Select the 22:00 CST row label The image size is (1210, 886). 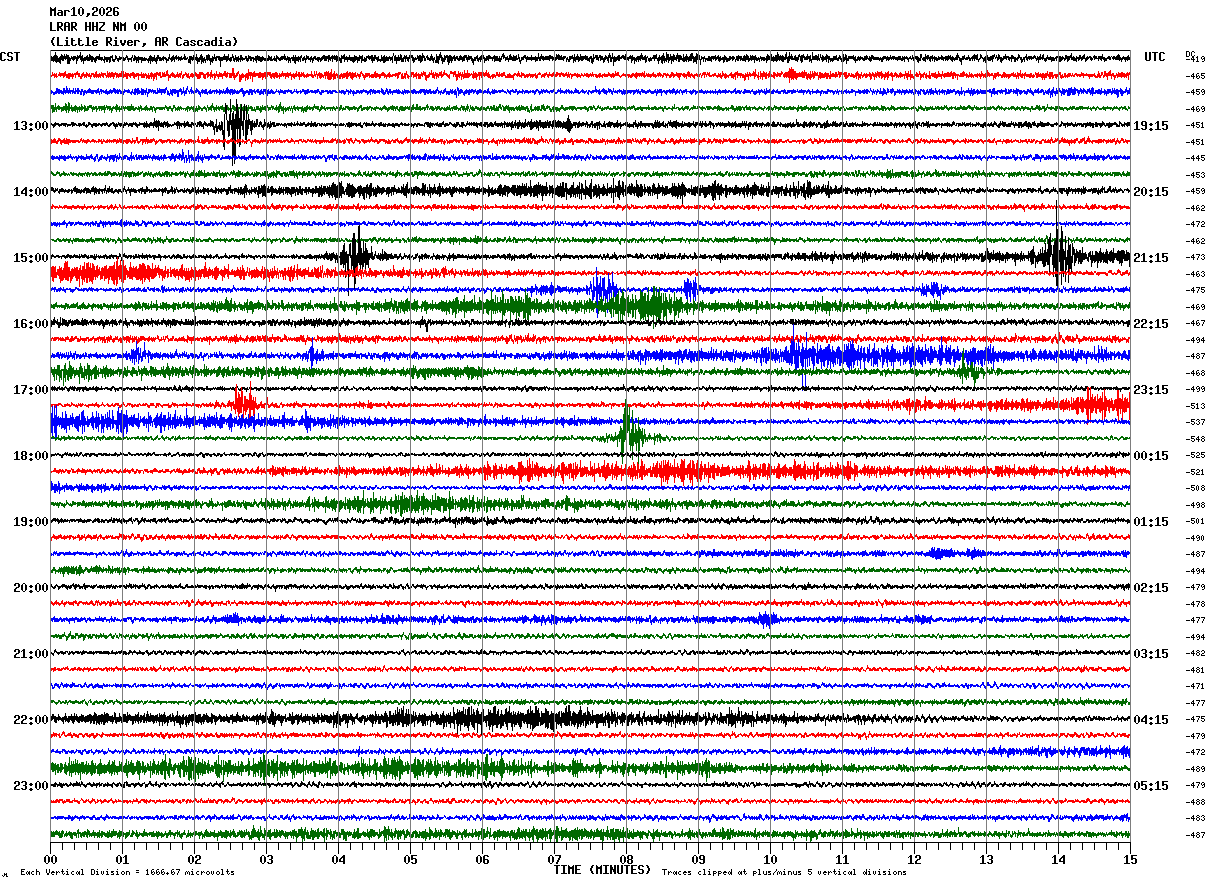[x=30, y=720]
